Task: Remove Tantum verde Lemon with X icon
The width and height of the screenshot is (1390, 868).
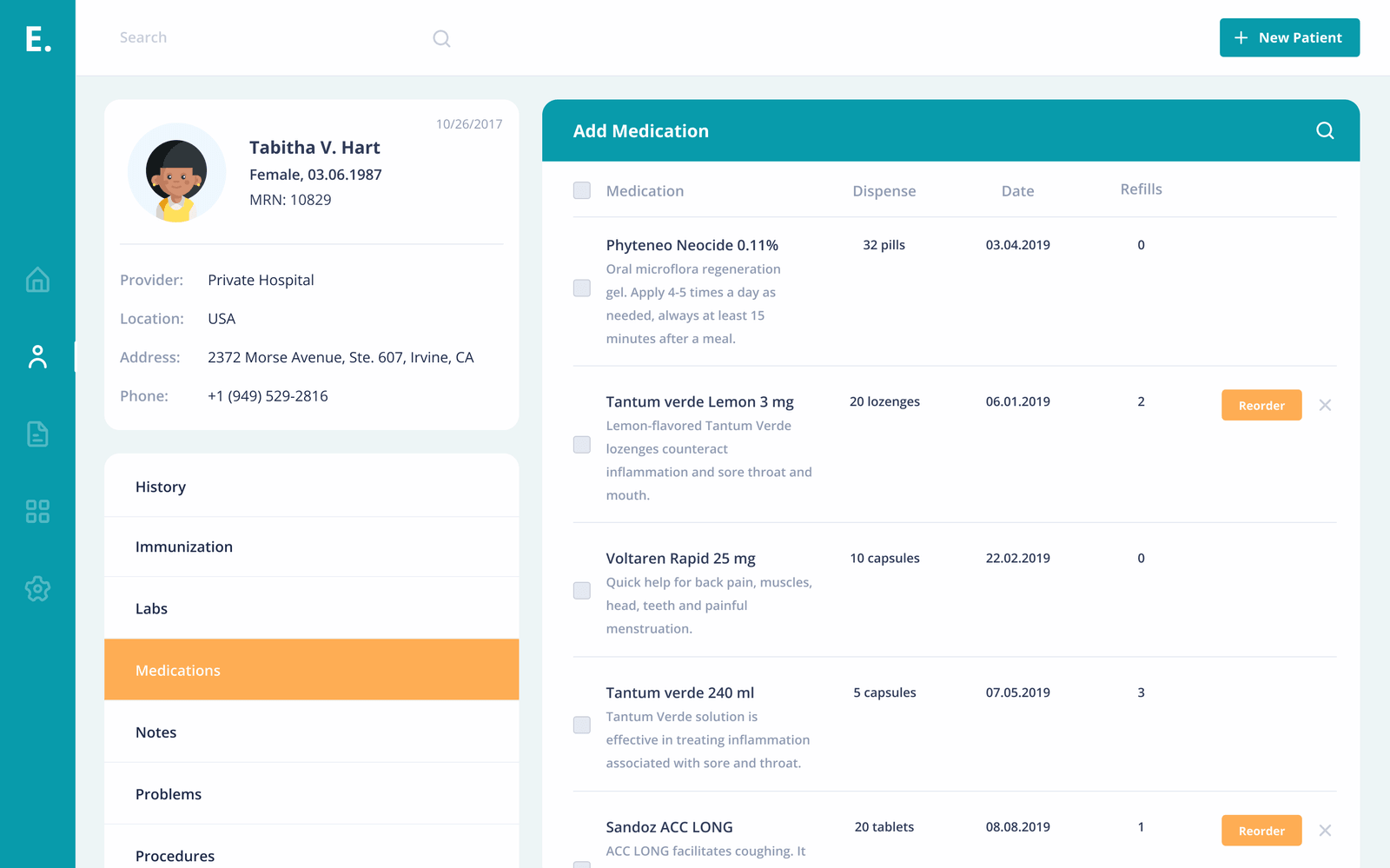Action: tap(1324, 405)
